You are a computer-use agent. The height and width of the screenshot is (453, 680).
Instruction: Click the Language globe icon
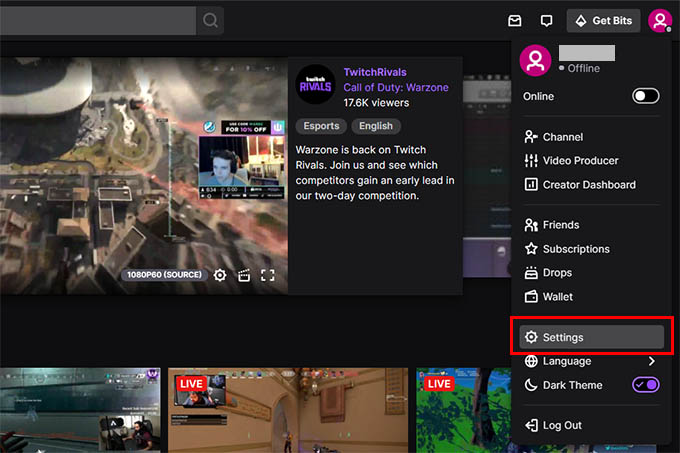tap(531, 361)
